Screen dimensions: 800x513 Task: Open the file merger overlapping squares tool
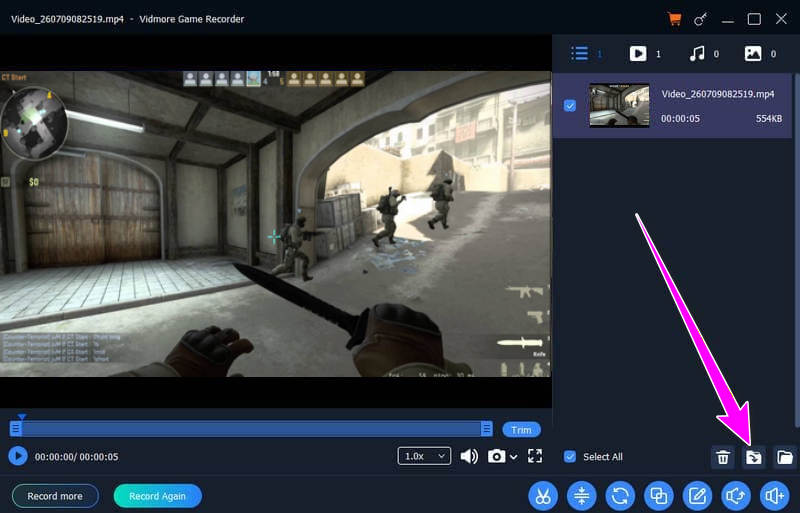(x=659, y=496)
